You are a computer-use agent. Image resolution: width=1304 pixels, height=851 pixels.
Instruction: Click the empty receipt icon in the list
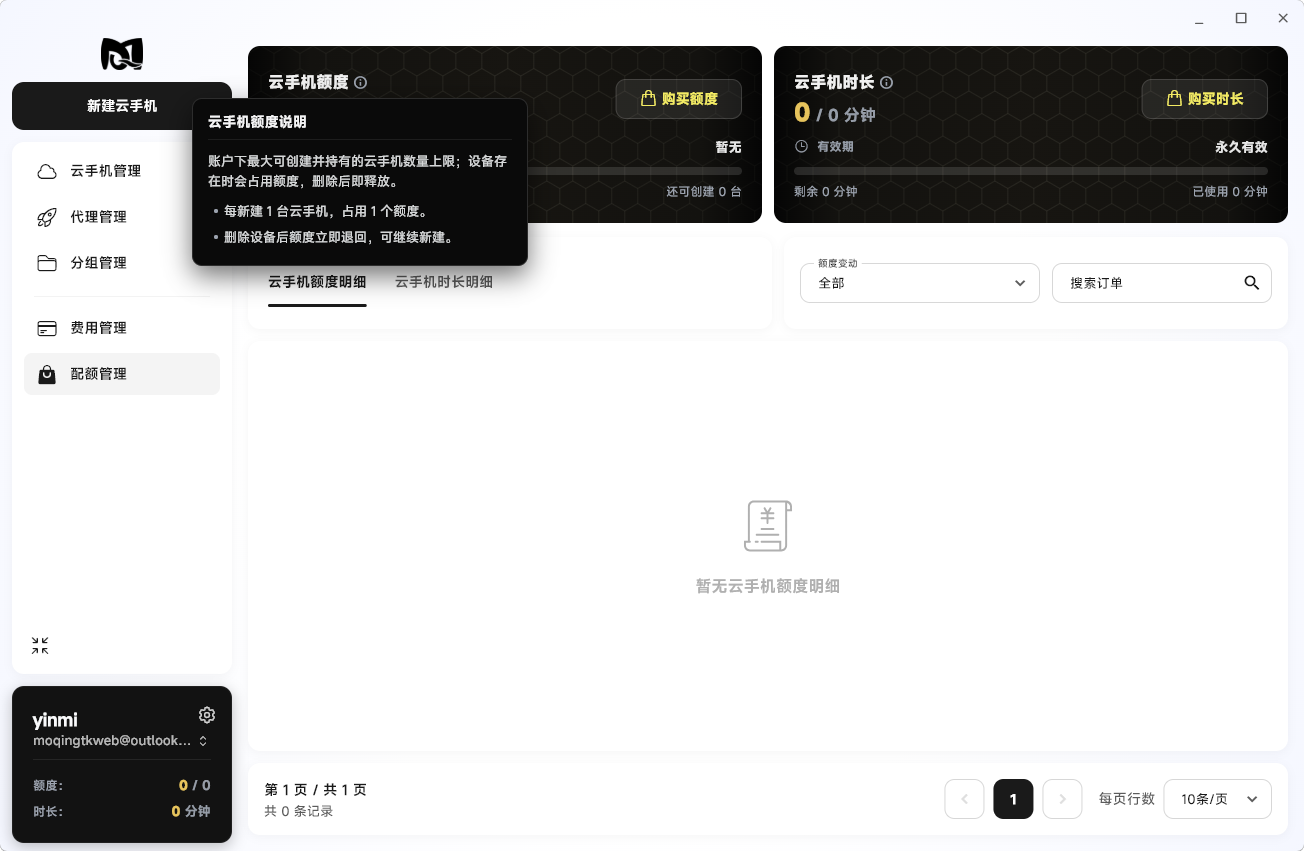click(768, 526)
